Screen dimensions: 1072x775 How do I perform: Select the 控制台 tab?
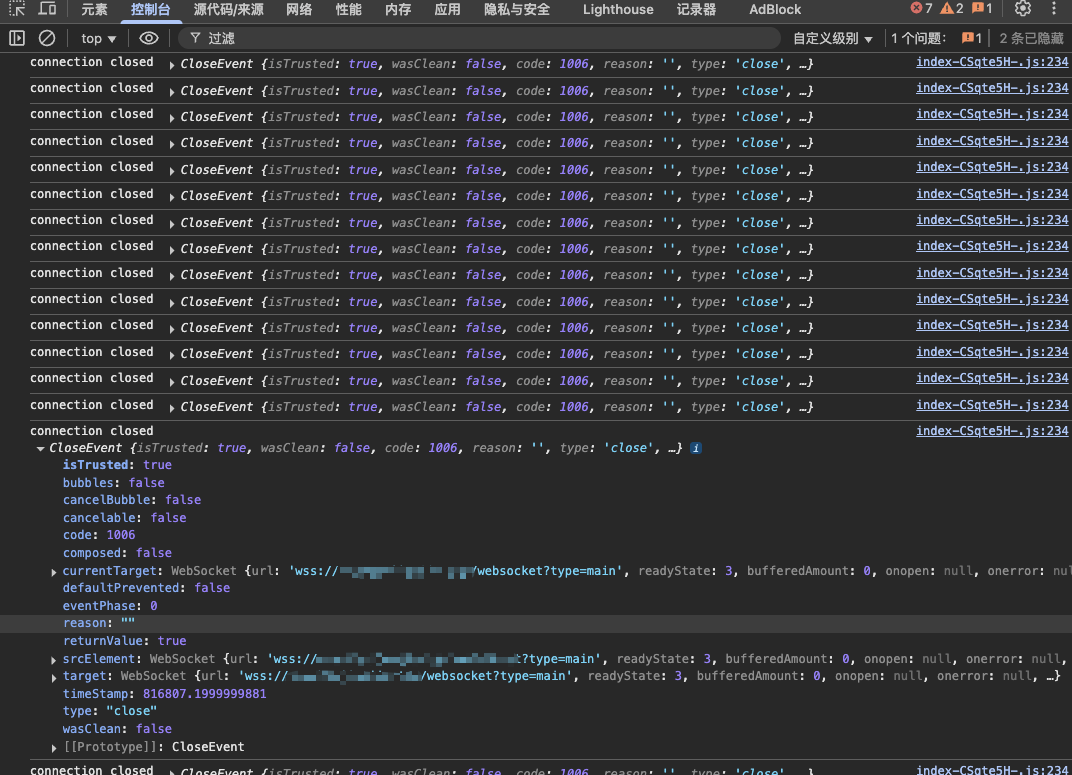tap(150, 10)
